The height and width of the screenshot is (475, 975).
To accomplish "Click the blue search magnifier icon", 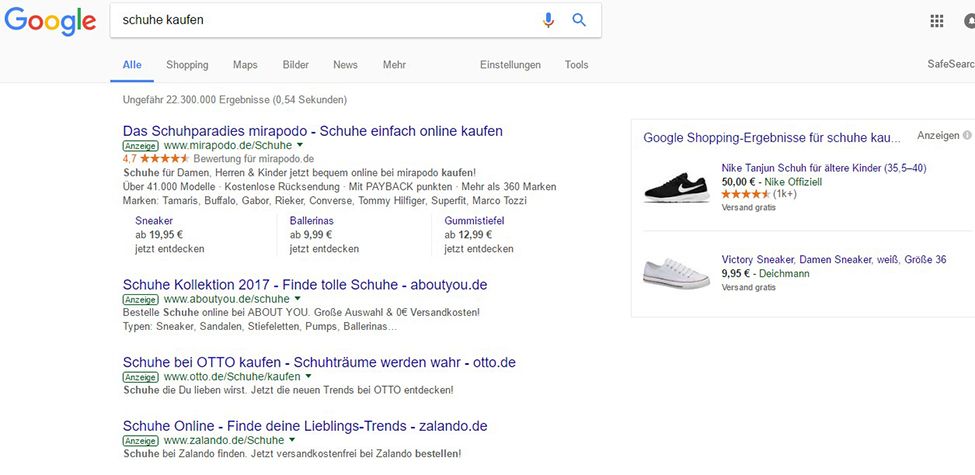I will click(x=579, y=20).
